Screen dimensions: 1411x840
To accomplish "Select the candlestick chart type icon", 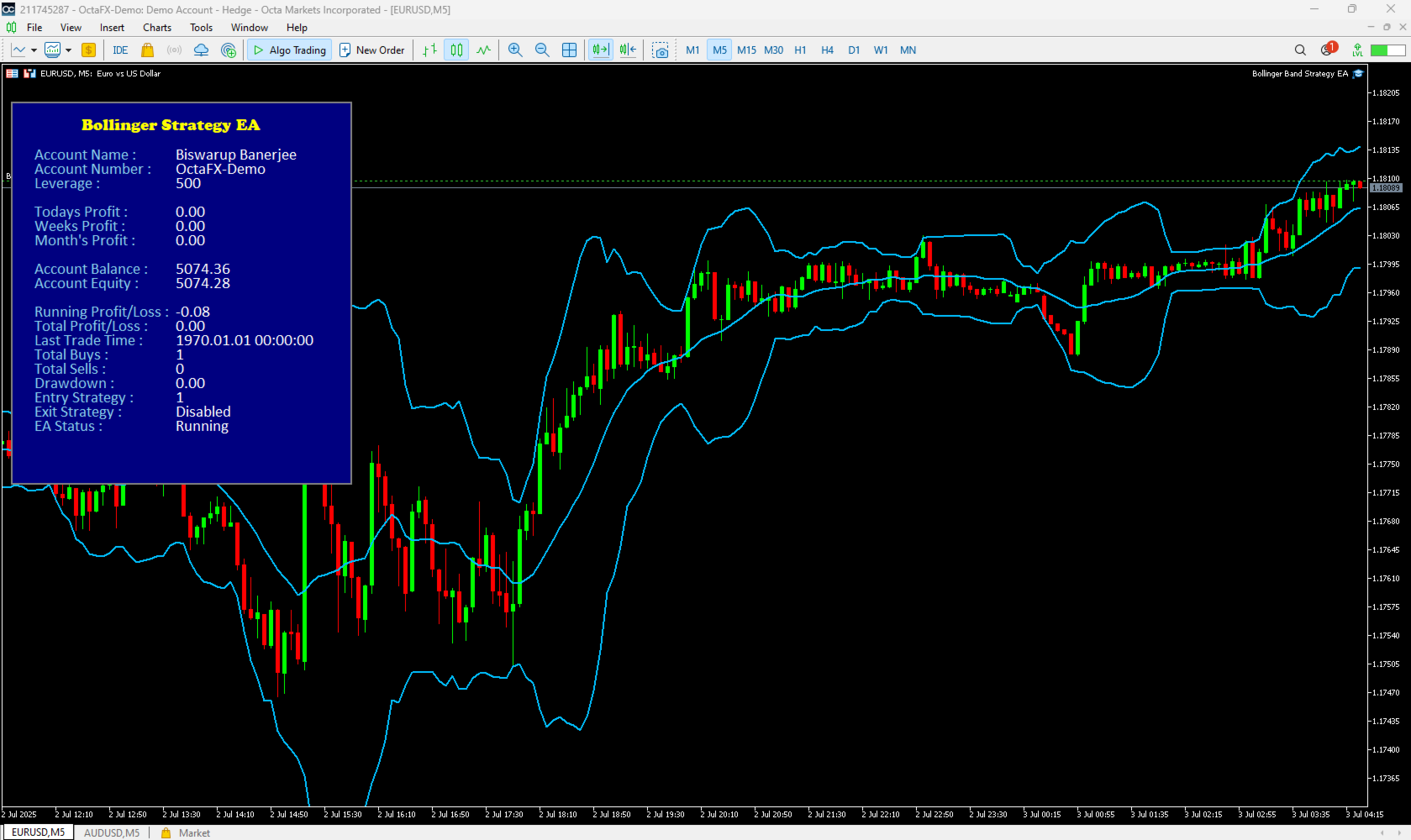I will (x=456, y=50).
